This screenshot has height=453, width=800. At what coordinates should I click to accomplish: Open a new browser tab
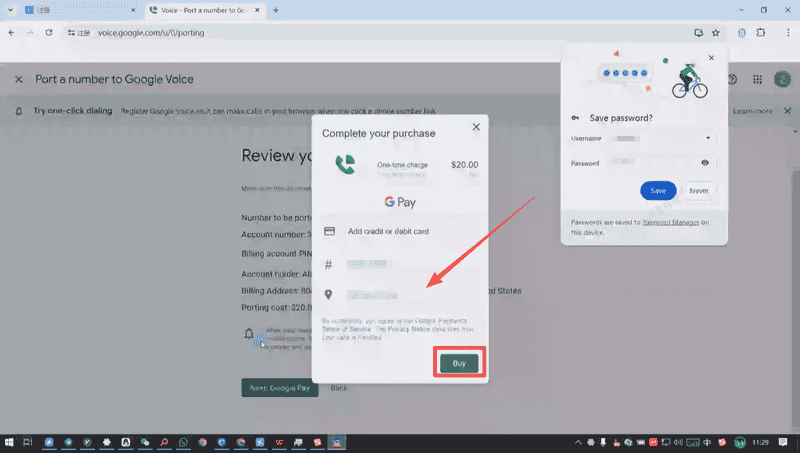tap(276, 10)
